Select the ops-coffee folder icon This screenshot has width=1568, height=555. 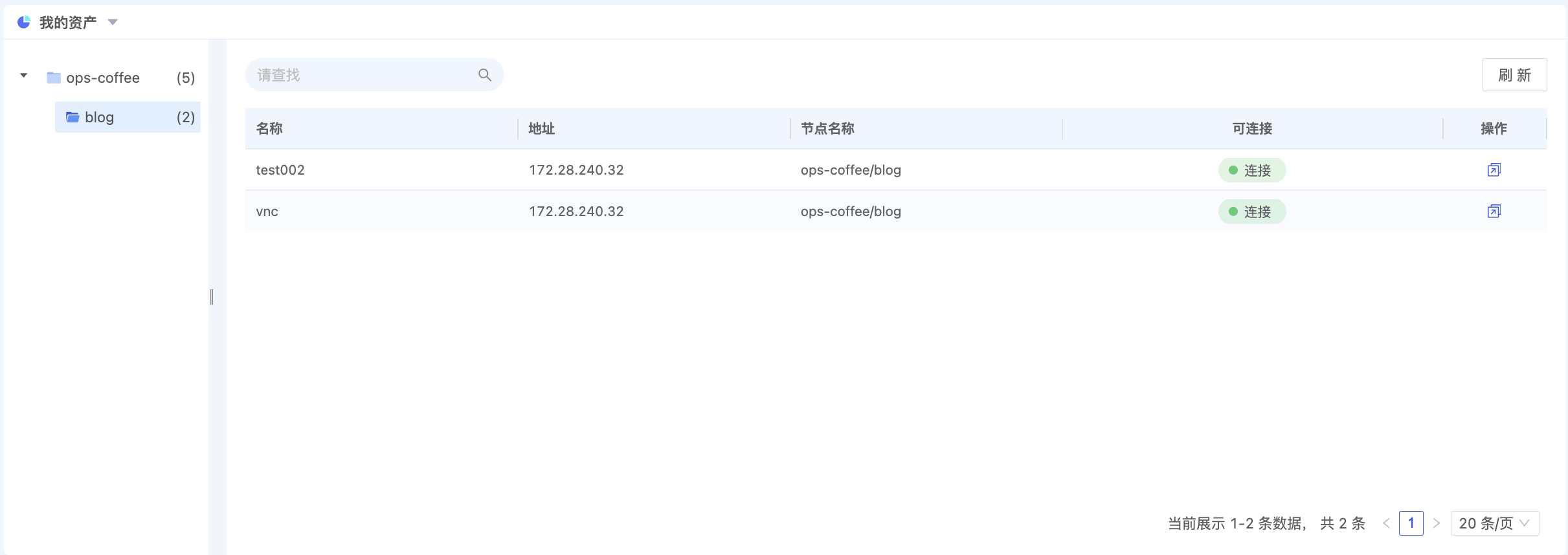54,78
